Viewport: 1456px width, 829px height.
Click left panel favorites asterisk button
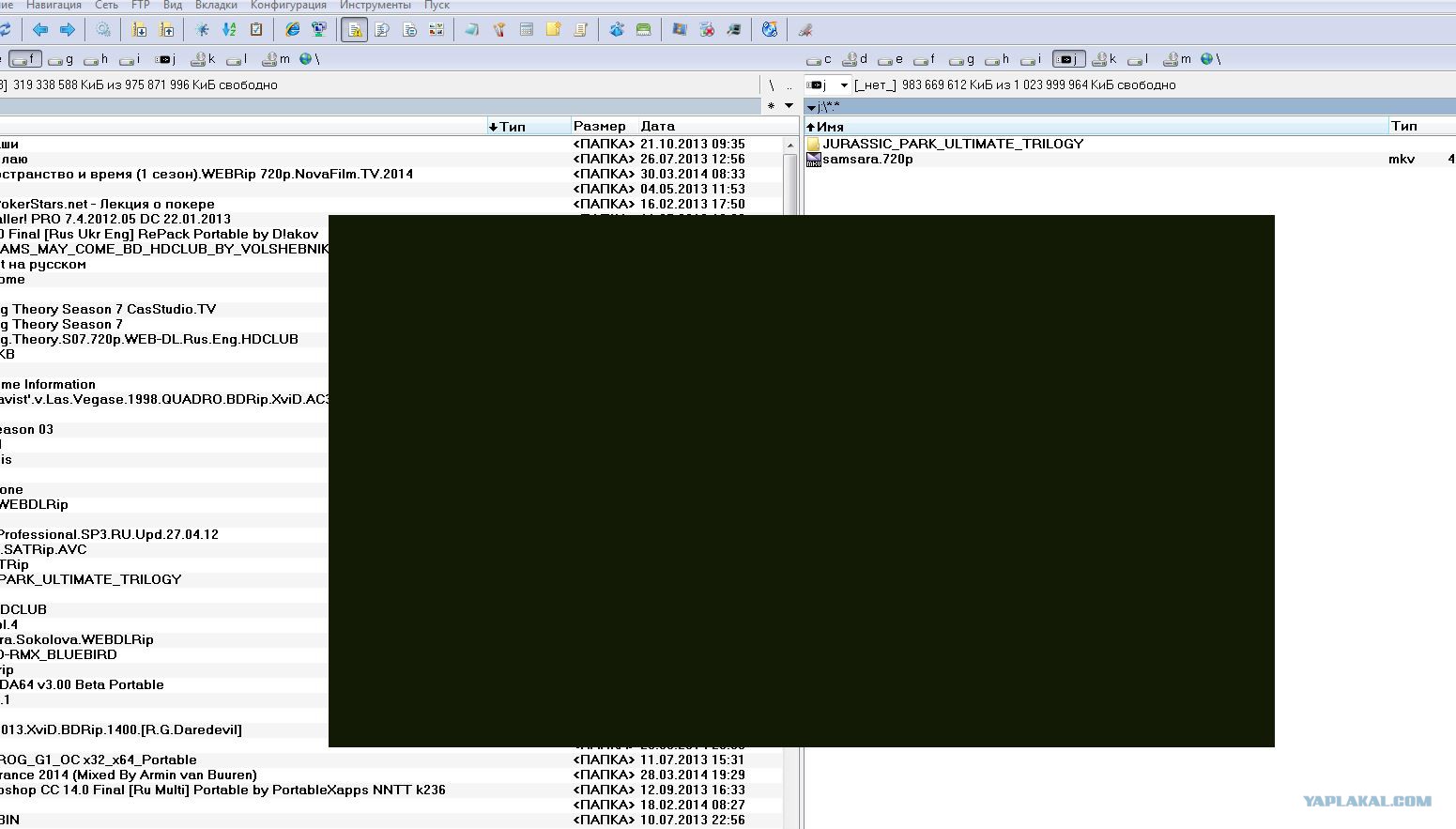(772, 106)
